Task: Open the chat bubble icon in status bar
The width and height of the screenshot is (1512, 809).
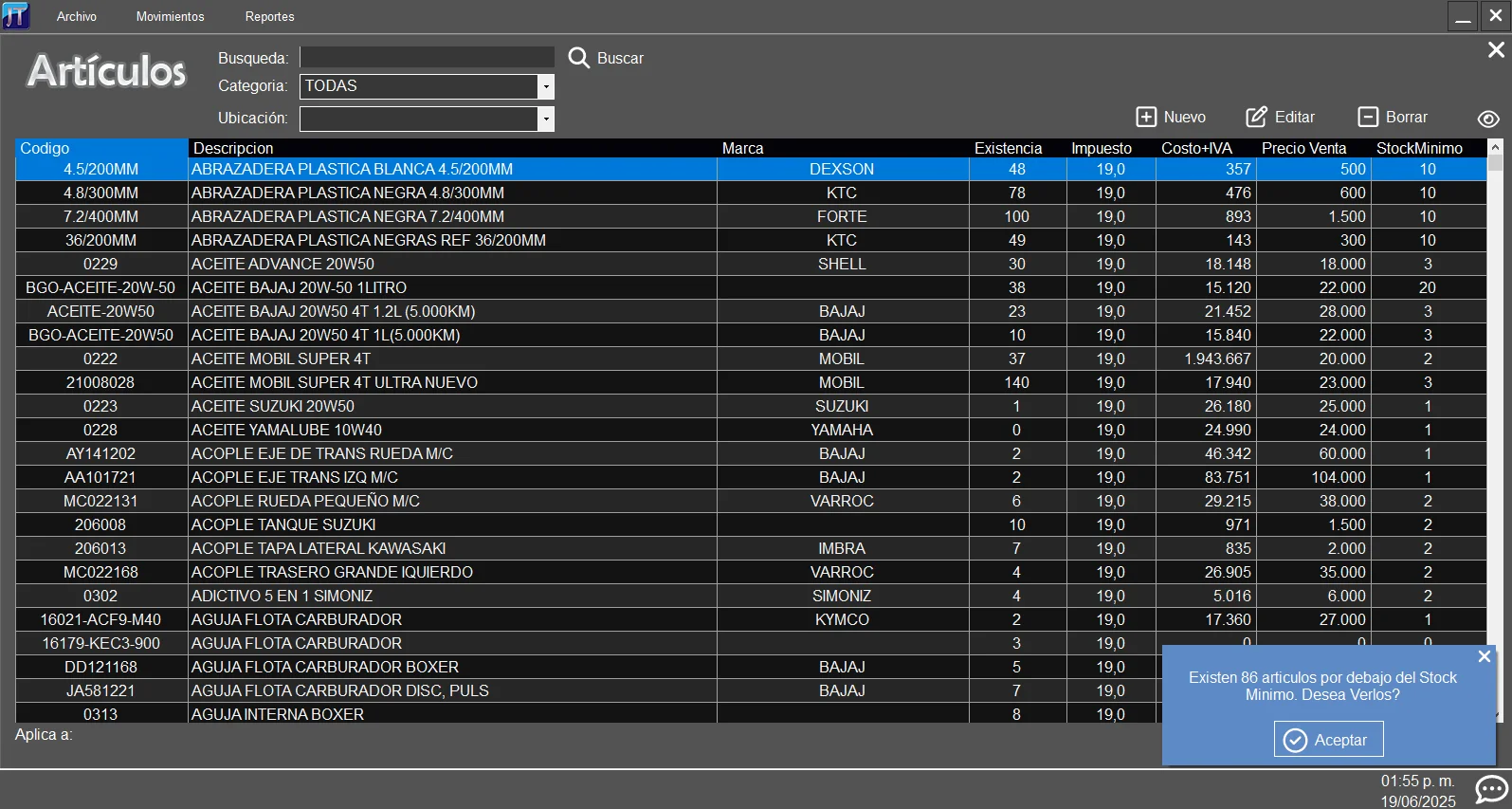Action: 1491,789
